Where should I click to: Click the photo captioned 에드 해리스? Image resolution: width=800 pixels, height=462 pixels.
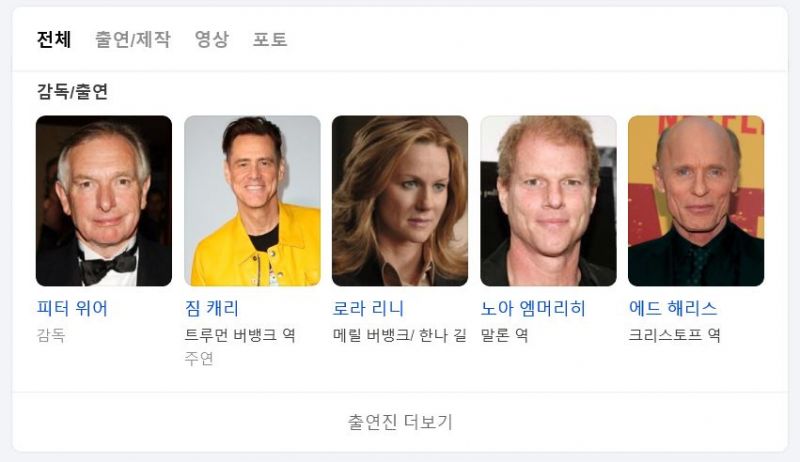[696, 201]
